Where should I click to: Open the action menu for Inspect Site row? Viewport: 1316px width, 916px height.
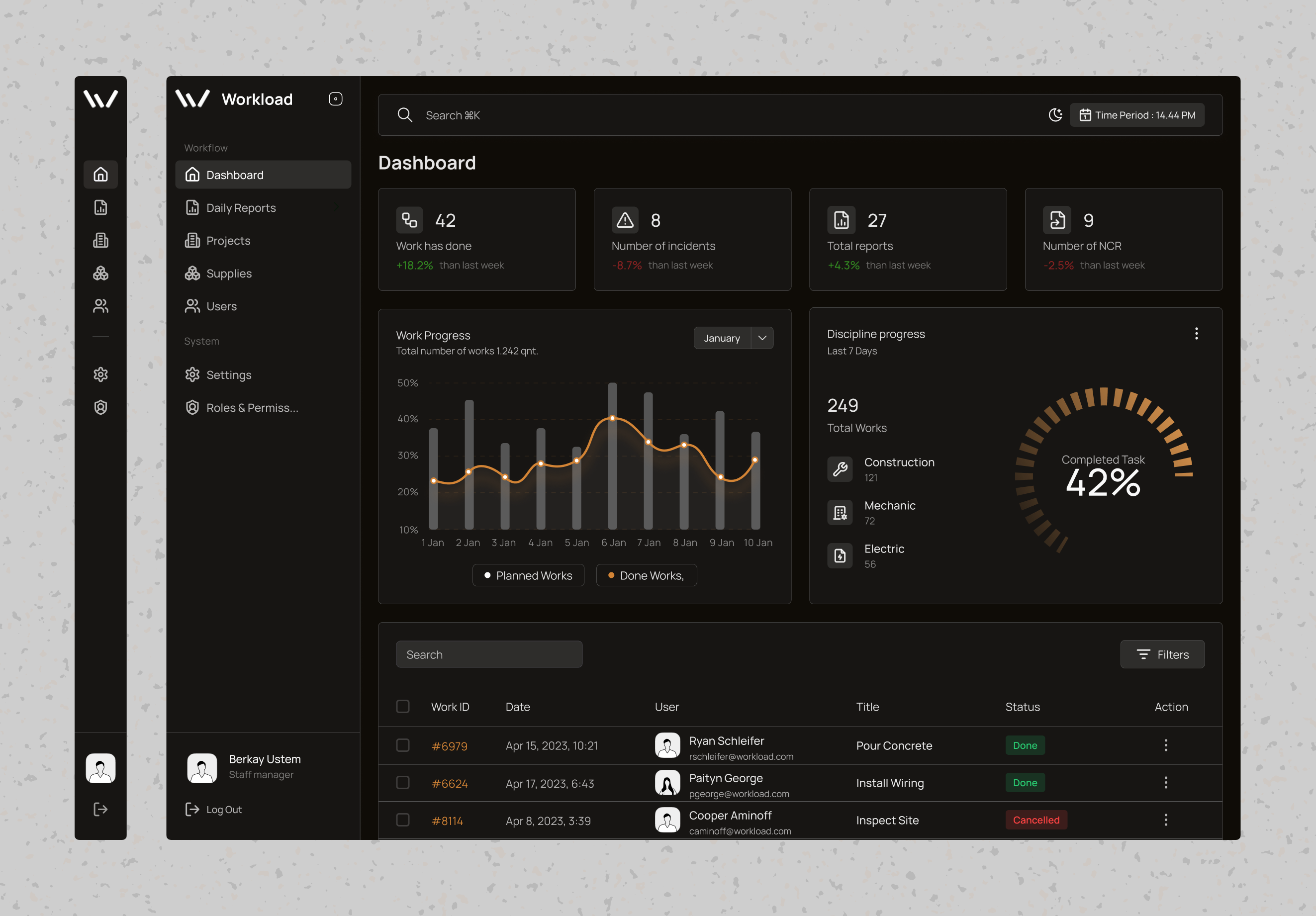pos(1165,820)
